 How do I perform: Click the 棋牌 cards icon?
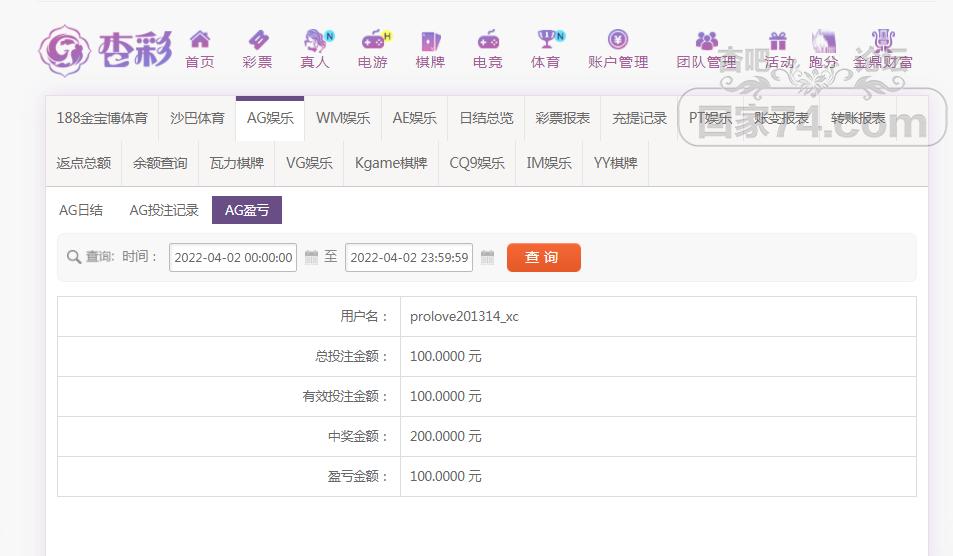coord(430,41)
